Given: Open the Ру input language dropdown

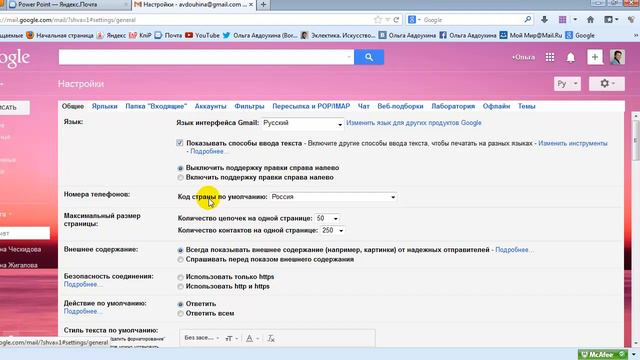Looking at the screenshot, I should (x=567, y=84).
